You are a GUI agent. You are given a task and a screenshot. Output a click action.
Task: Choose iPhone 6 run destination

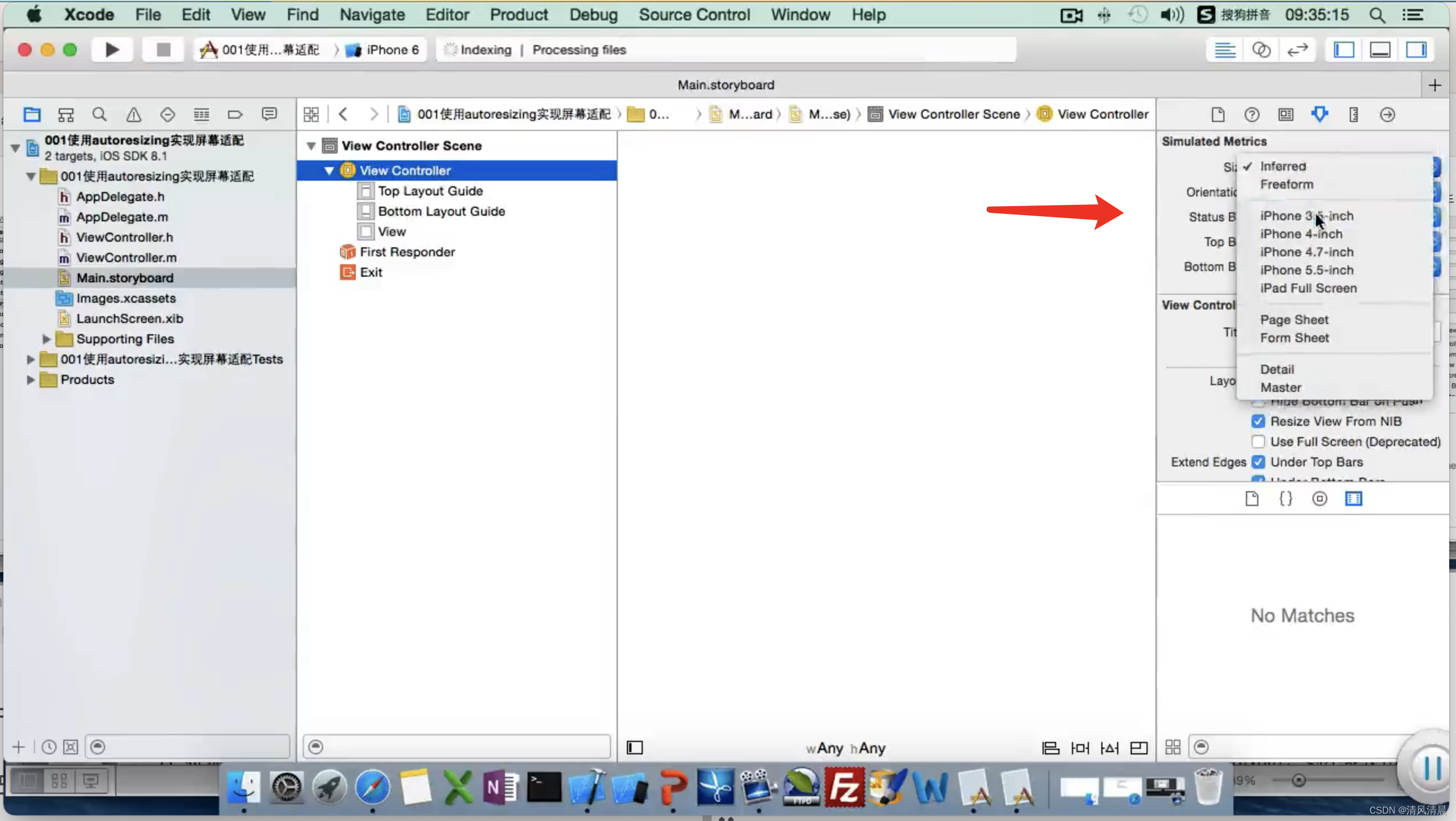click(x=383, y=50)
